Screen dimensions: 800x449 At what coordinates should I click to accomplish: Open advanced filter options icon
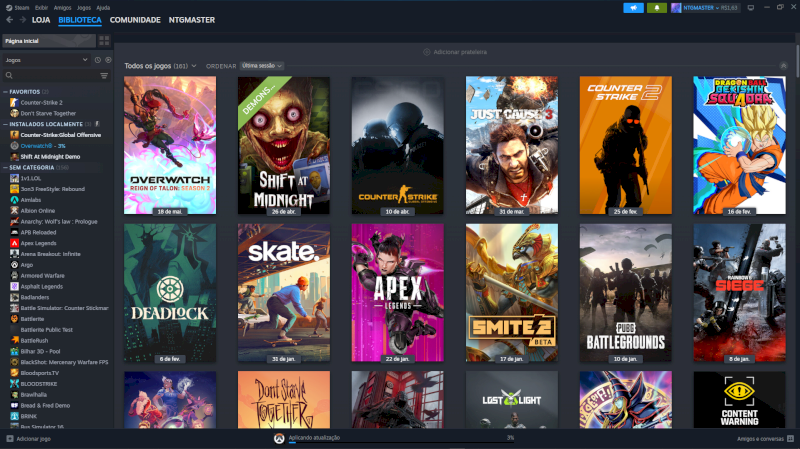[104, 76]
